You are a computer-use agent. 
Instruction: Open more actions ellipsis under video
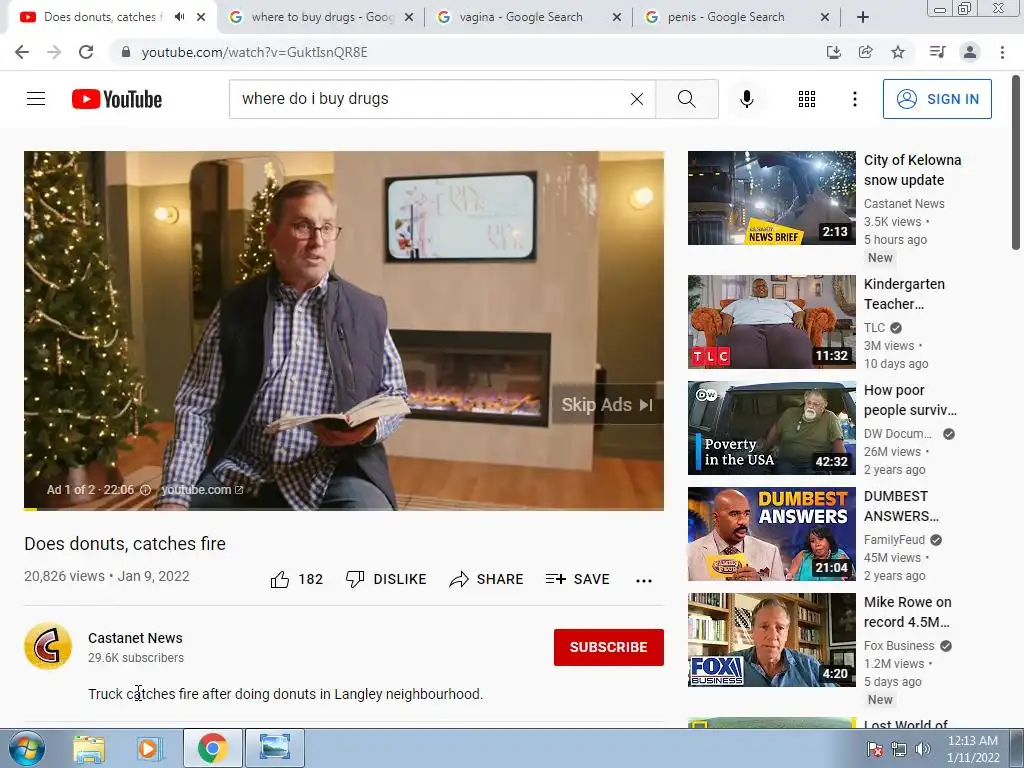tap(644, 581)
